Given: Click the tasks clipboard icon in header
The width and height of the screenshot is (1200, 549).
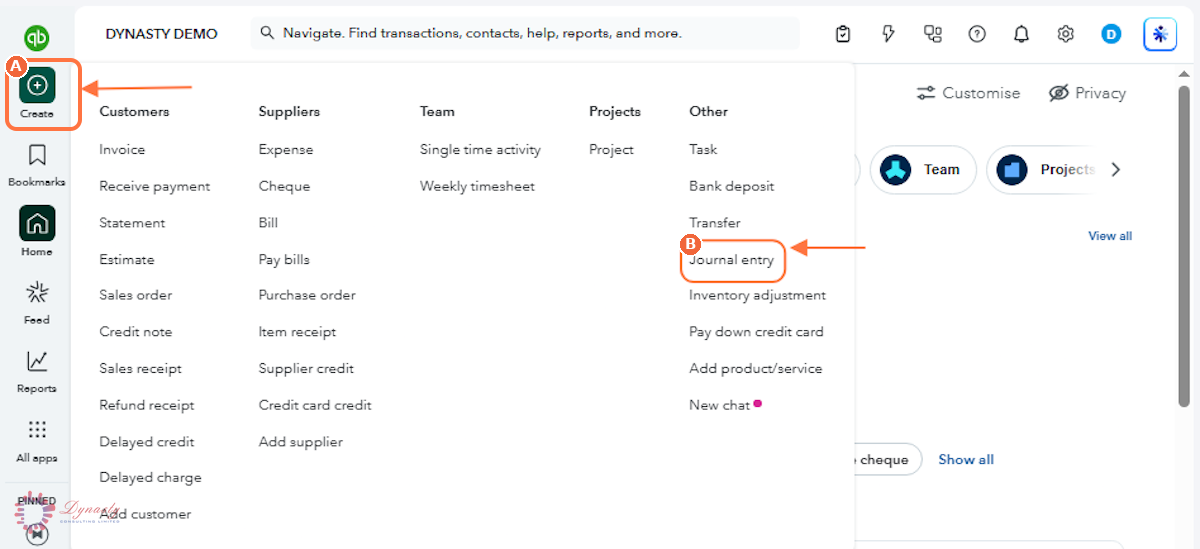Looking at the screenshot, I should (x=843, y=34).
